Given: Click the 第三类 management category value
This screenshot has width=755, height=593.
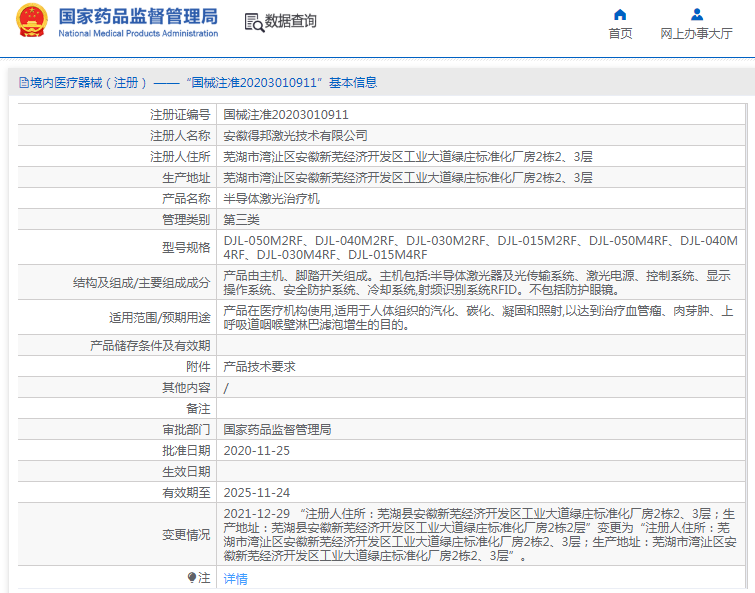Looking at the screenshot, I should click(241, 220).
